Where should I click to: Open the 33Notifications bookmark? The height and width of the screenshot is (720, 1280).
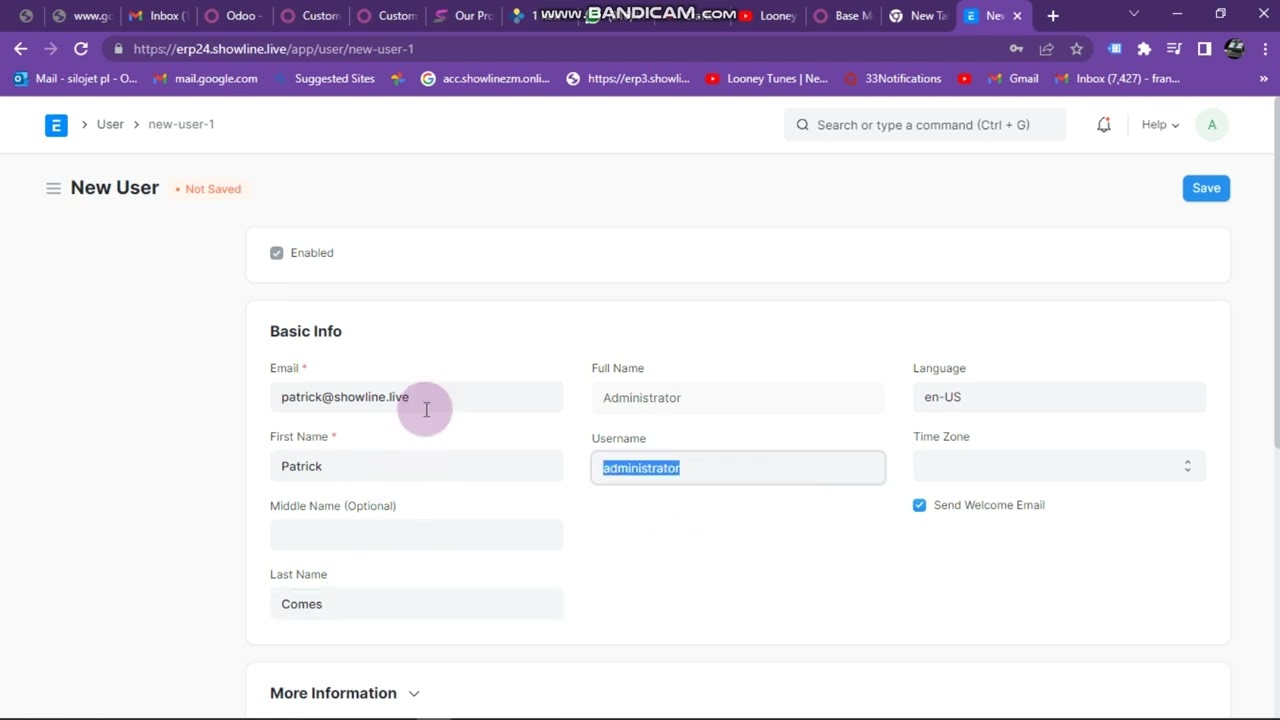click(893, 79)
